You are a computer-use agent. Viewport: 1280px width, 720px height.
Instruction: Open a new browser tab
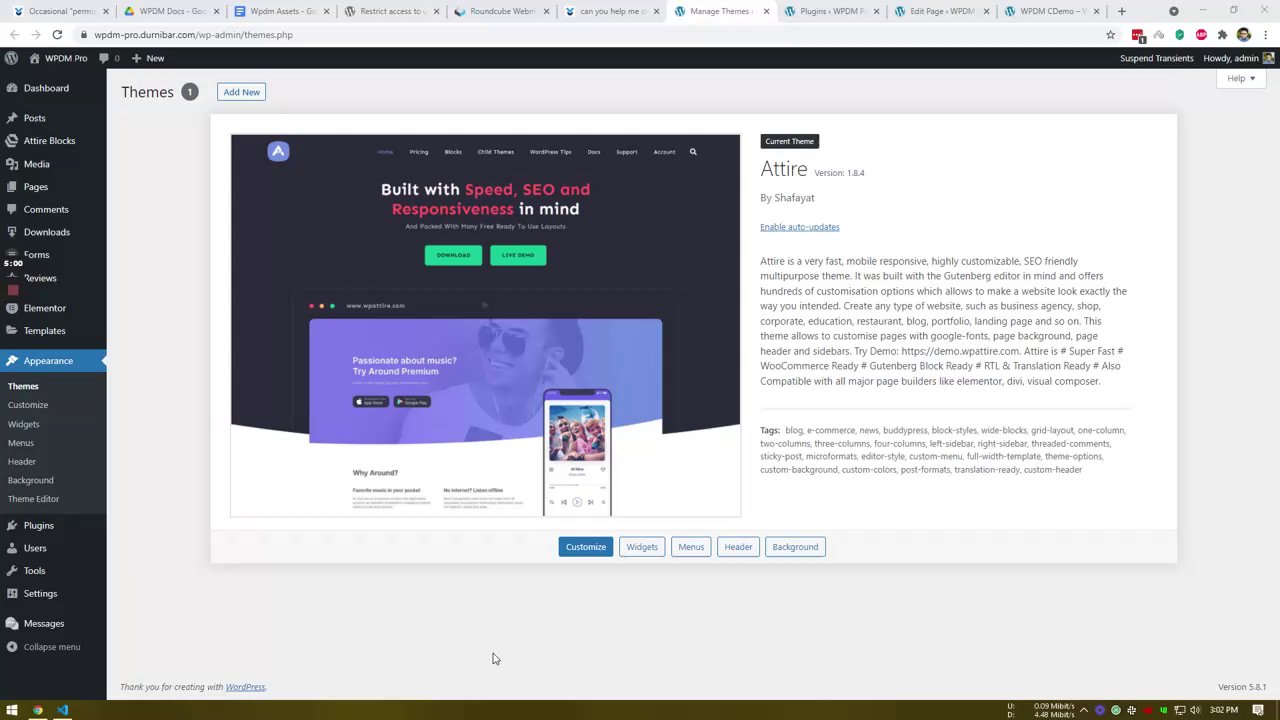click(x=1121, y=11)
